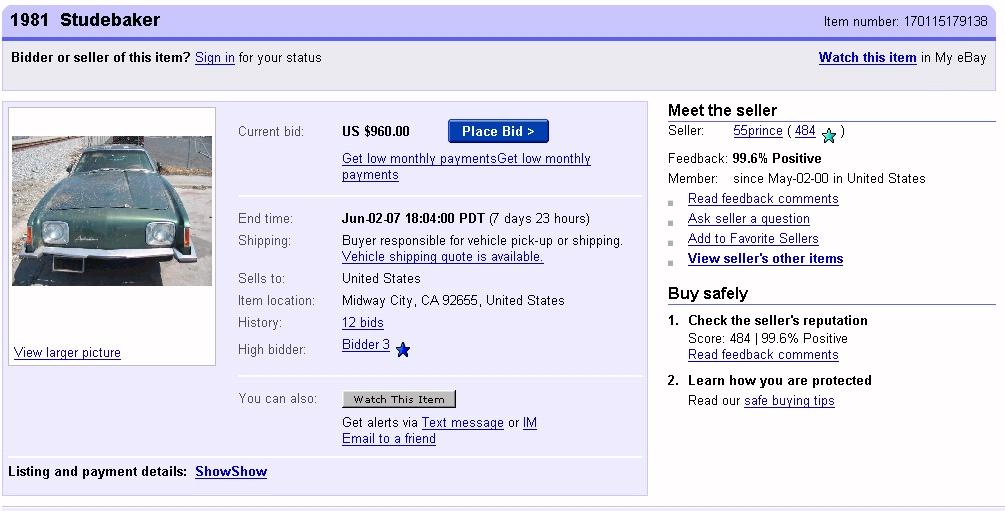Screen dimensions: 1005x511
Task: Click the Studebaker car thumbnail photo
Action: (112, 211)
